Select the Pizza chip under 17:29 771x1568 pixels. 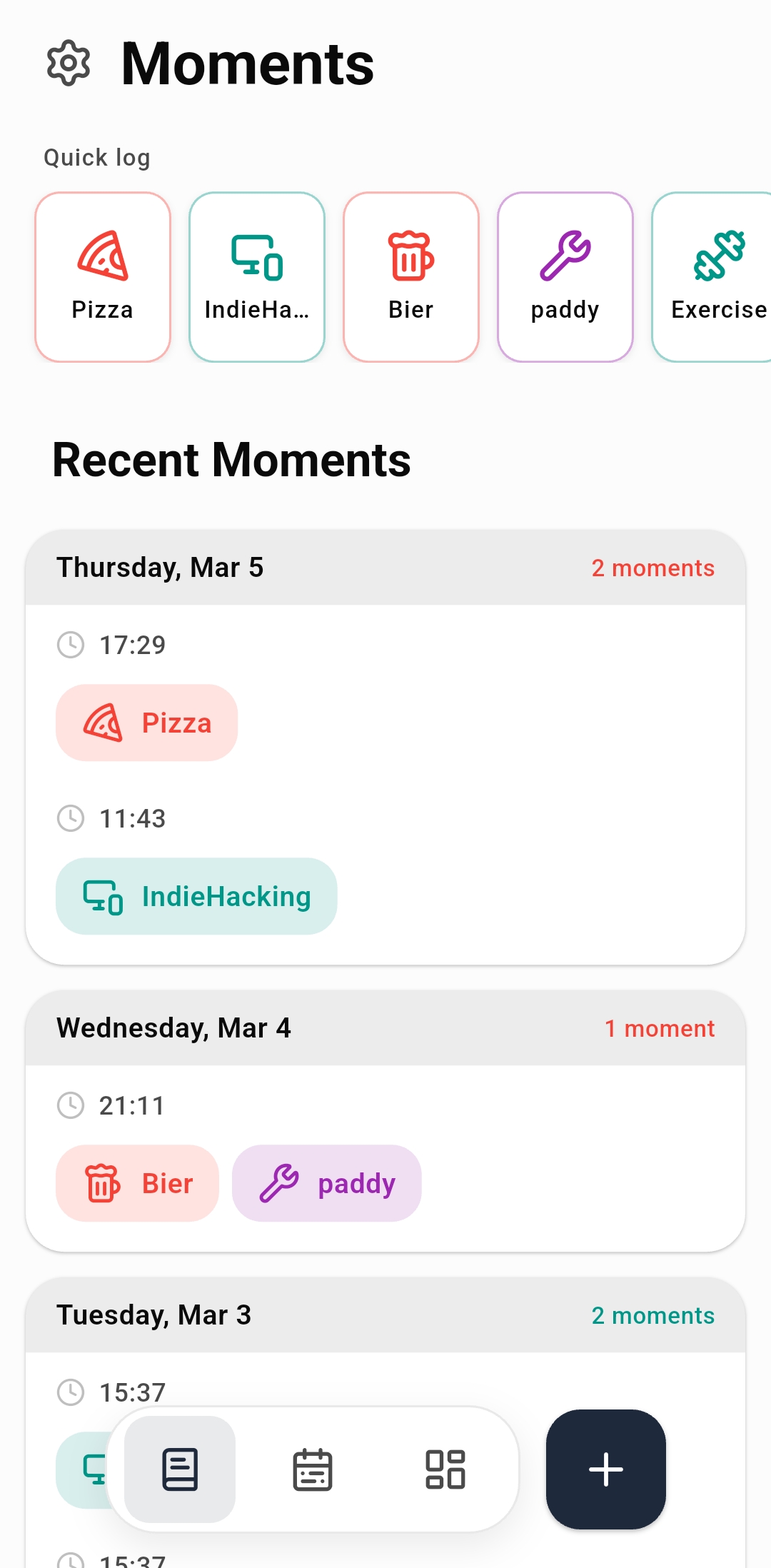click(146, 722)
